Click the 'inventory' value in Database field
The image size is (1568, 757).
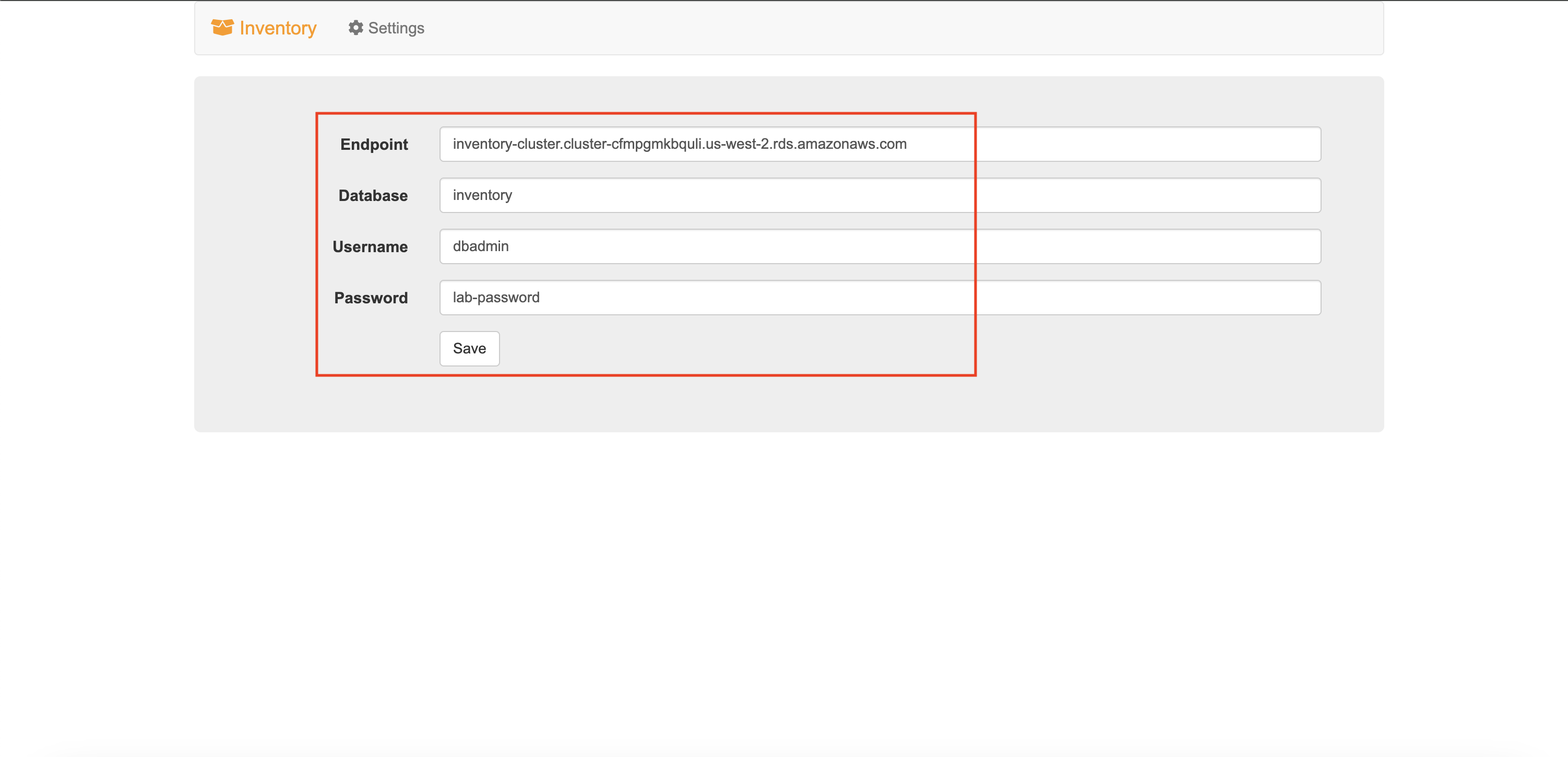[x=482, y=195]
